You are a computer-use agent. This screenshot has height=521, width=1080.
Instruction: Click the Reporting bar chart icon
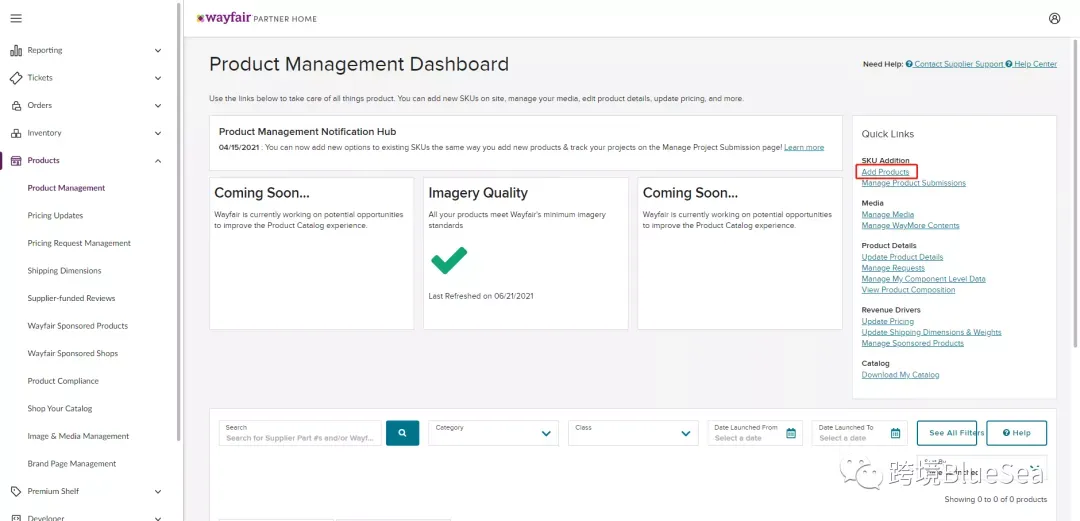[x=16, y=50]
